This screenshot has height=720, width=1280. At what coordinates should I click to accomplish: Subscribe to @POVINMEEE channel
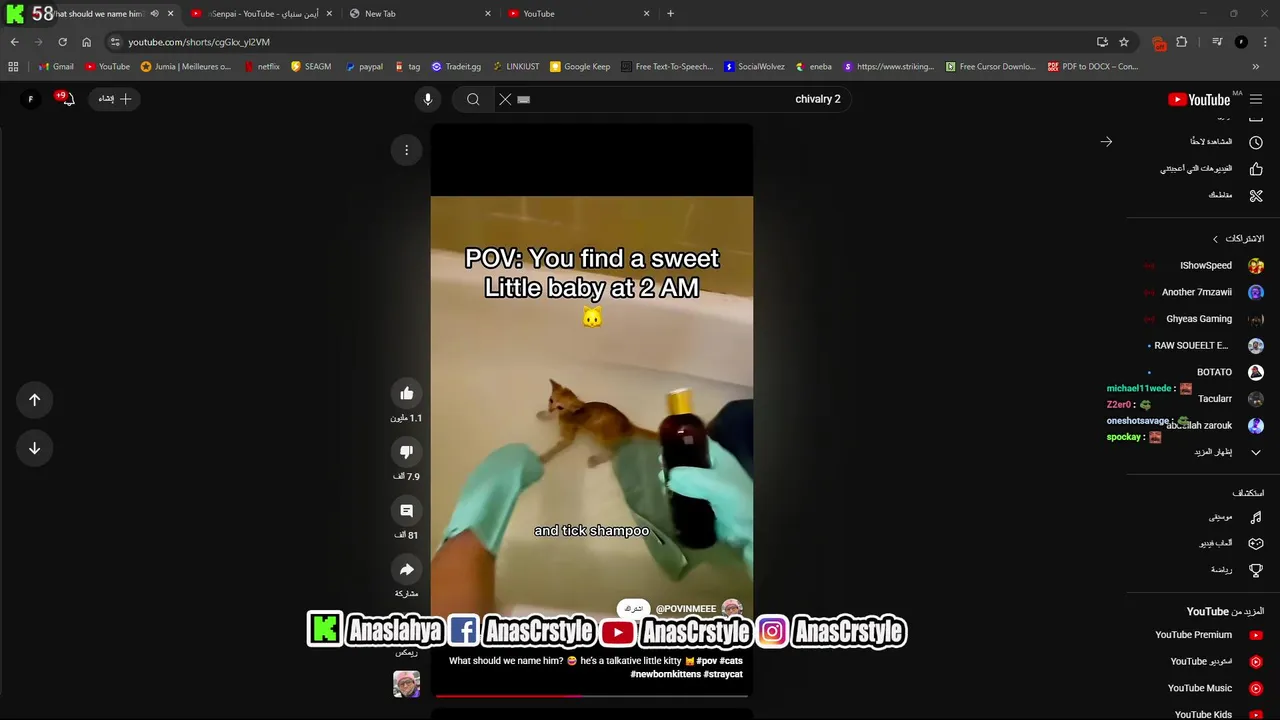[633, 608]
